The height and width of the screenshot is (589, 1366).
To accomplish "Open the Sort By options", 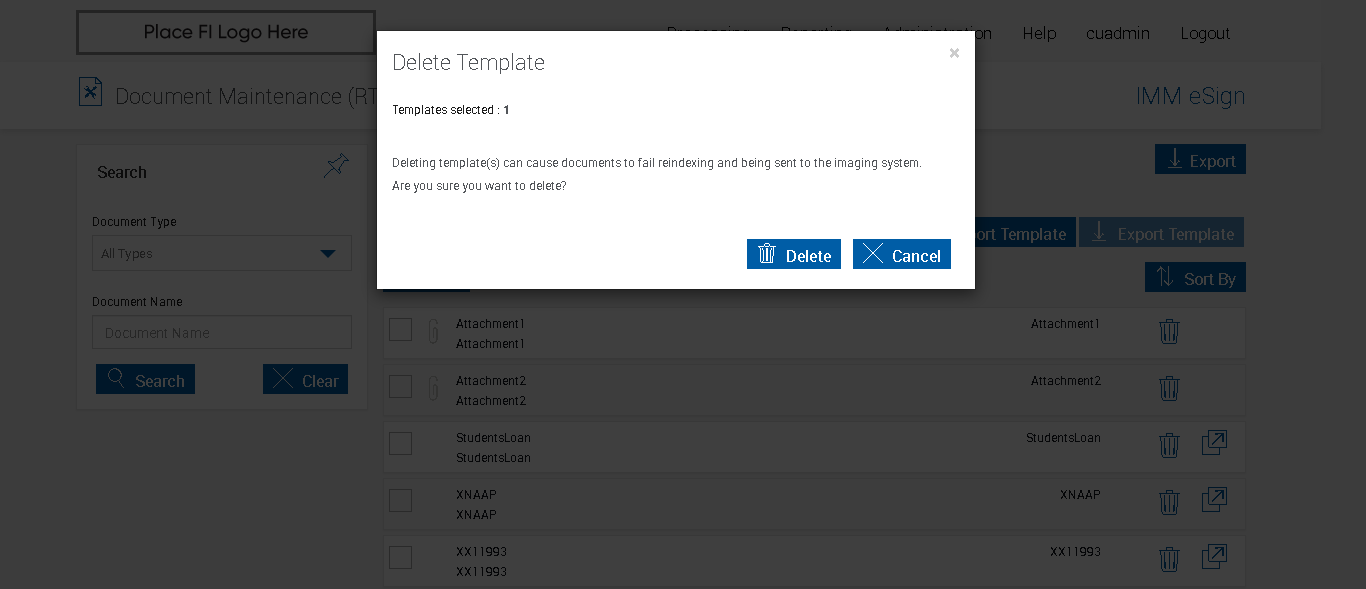I will [1195, 278].
